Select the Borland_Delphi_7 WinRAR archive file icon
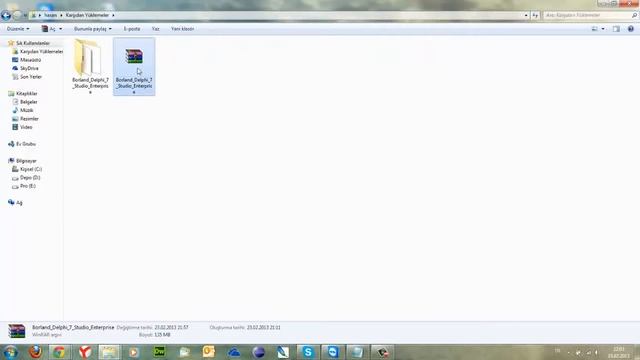 pyautogui.click(x=134, y=57)
